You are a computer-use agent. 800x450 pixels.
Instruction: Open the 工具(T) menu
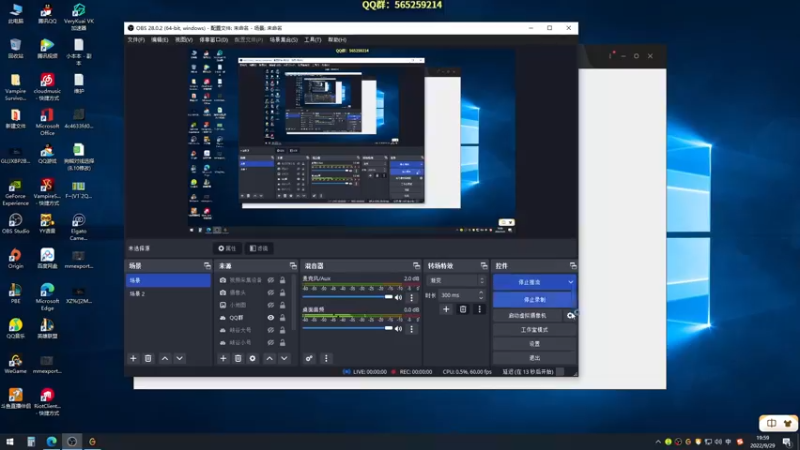point(312,40)
